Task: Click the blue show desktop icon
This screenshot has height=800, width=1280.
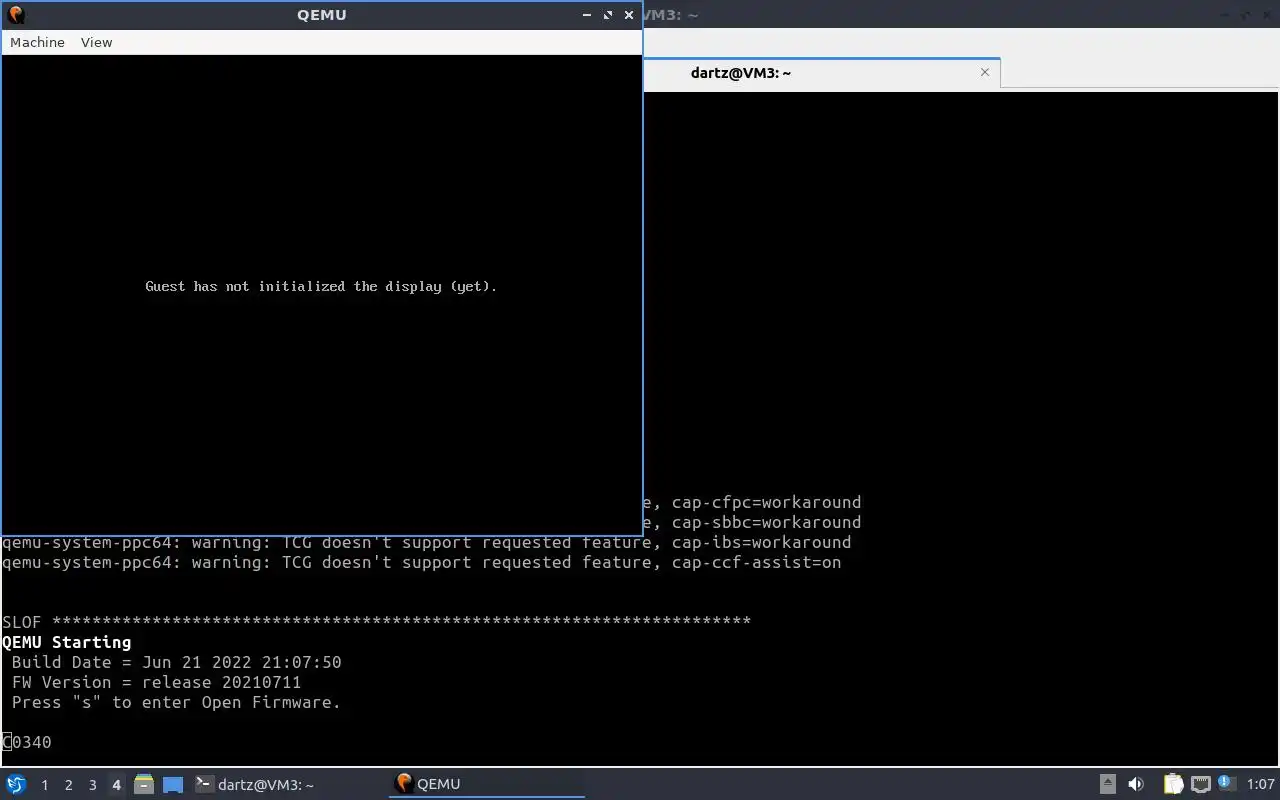Action: (173, 784)
